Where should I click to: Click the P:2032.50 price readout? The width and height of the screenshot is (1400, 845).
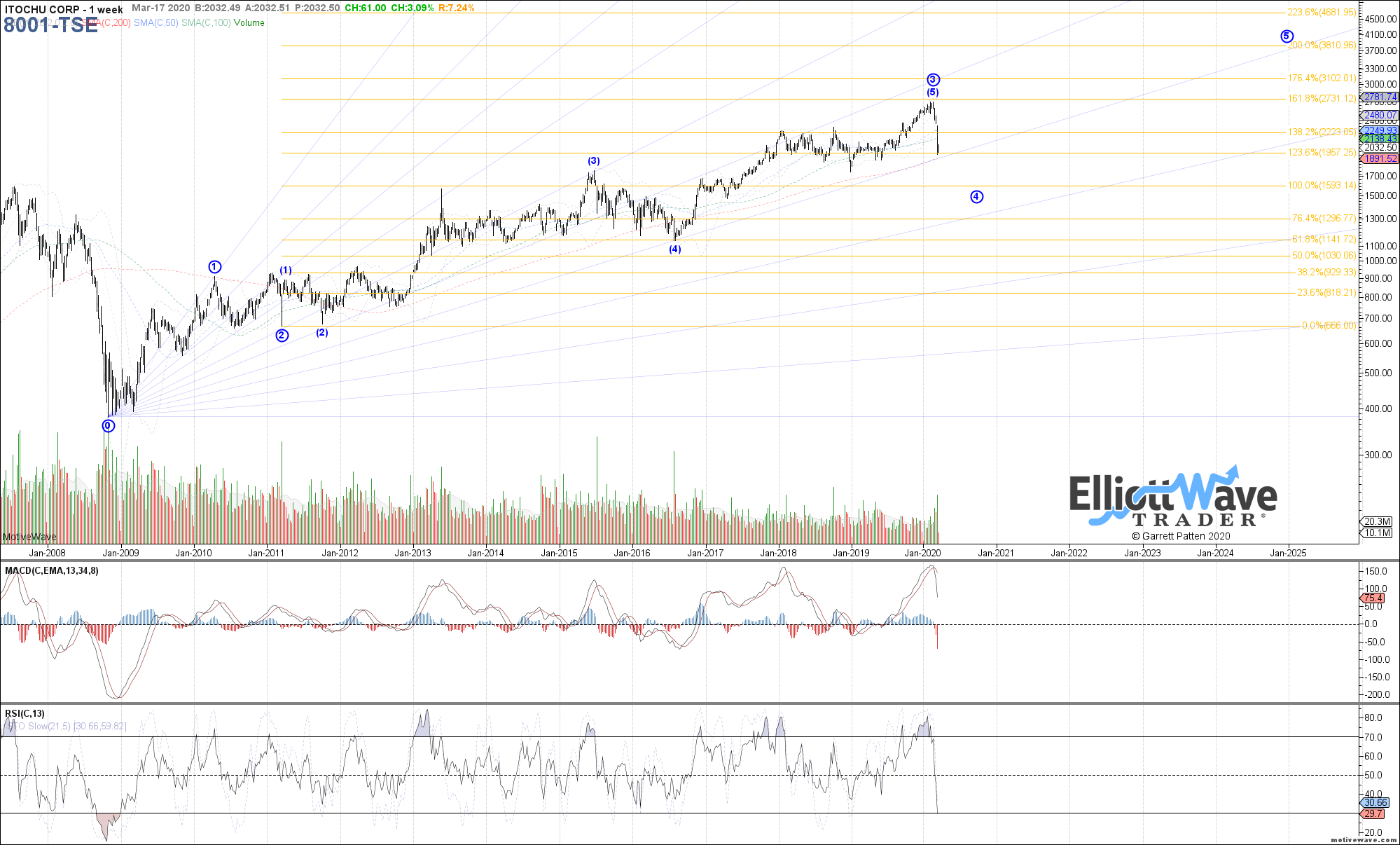(317, 8)
